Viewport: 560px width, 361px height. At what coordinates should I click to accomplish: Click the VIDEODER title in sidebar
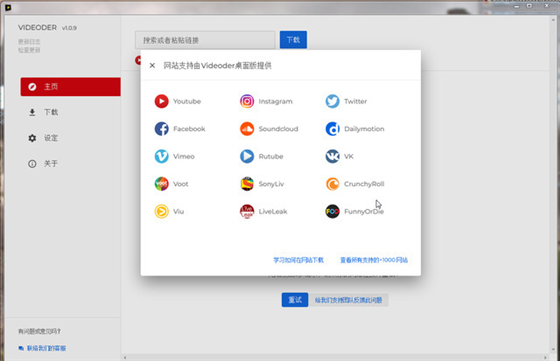(38, 27)
